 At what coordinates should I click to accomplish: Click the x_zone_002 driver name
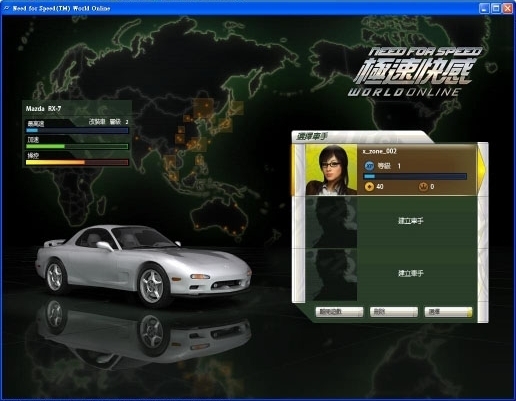pos(379,151)
